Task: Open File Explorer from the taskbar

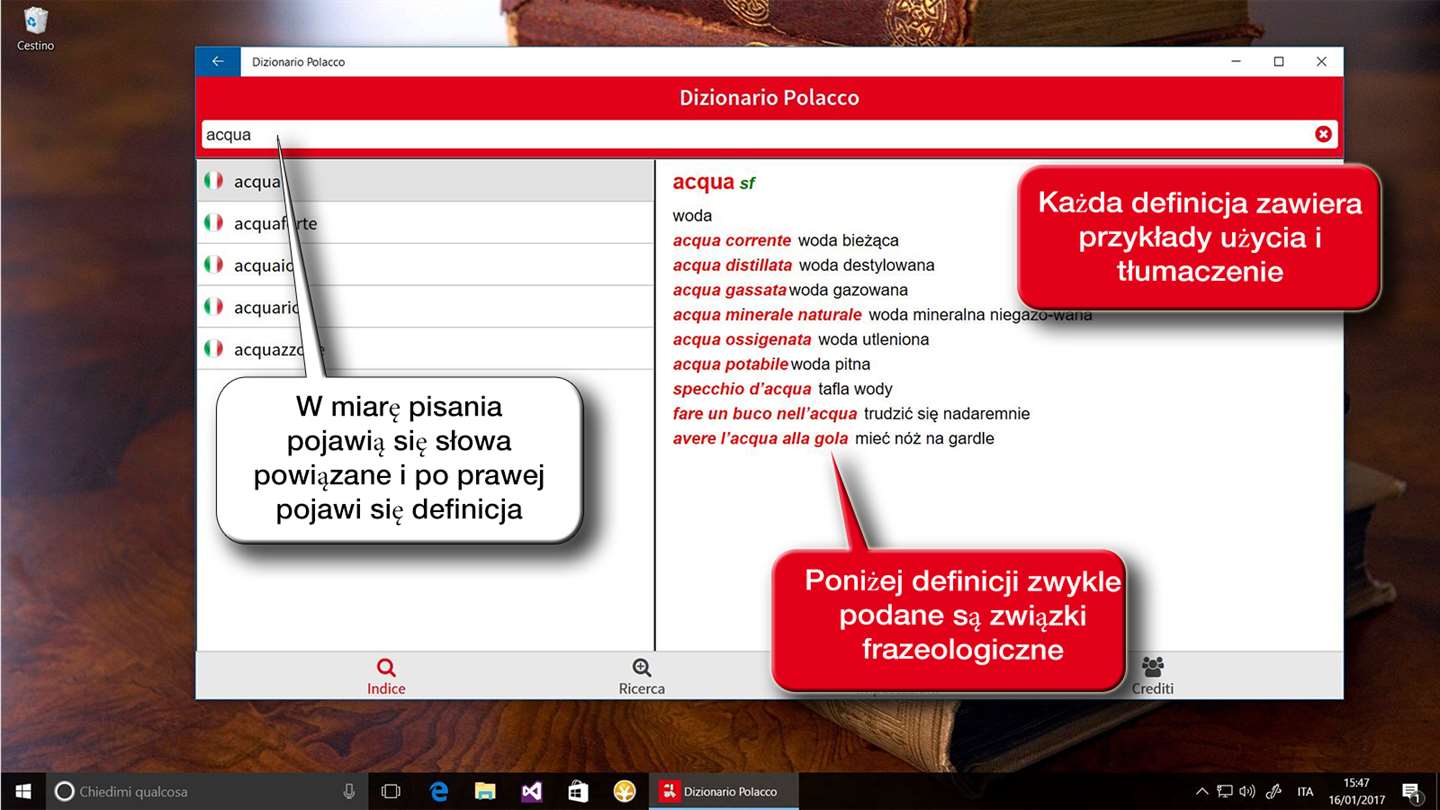Action: click(x=485, y=791)
